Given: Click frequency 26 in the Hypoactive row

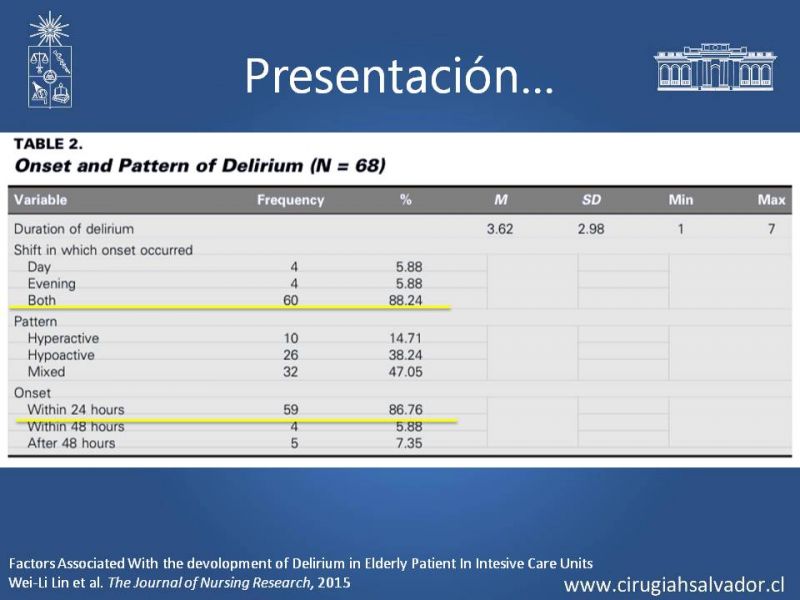Looking at the screenshot, I should click(x=290, y=355).
